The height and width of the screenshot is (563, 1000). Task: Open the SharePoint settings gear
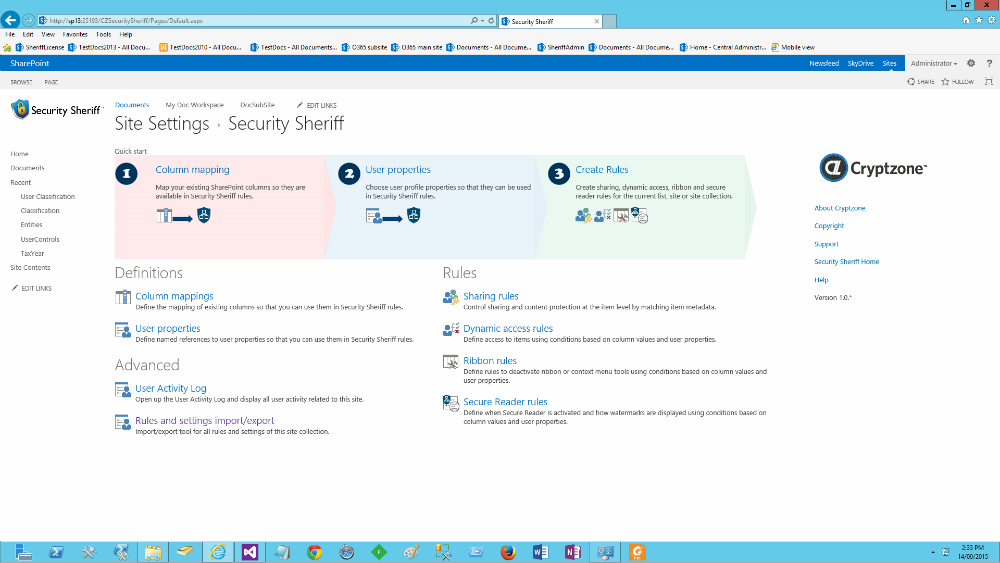click(x=971, y=63)
